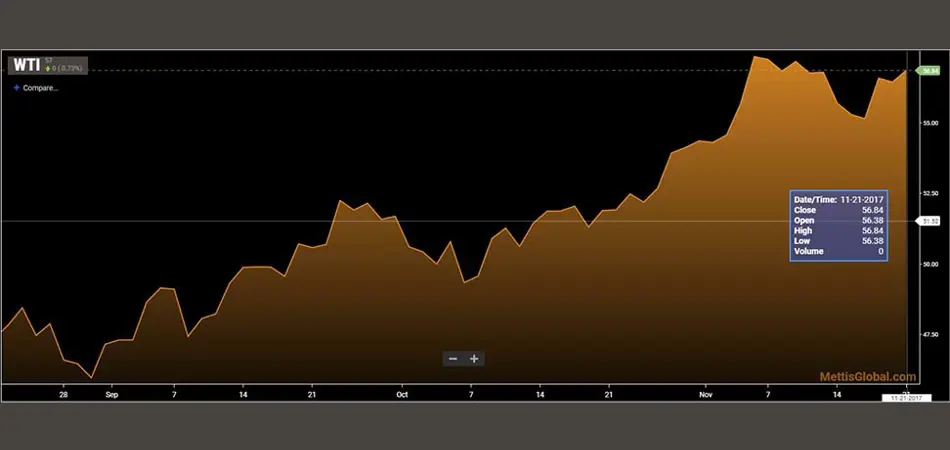Image resolution: width=950 pixels, height=450 pixels.
Task: Select the WTI symbol label
Action: click(25, 65)
